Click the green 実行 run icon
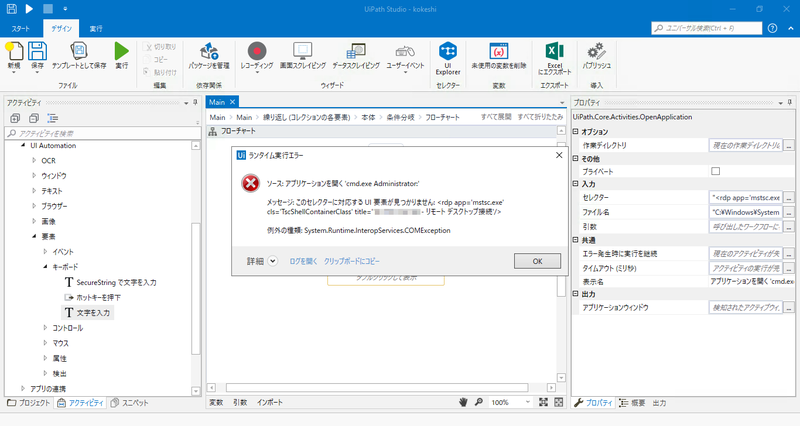Screen dimensions: 800x426 coord(121,51)
